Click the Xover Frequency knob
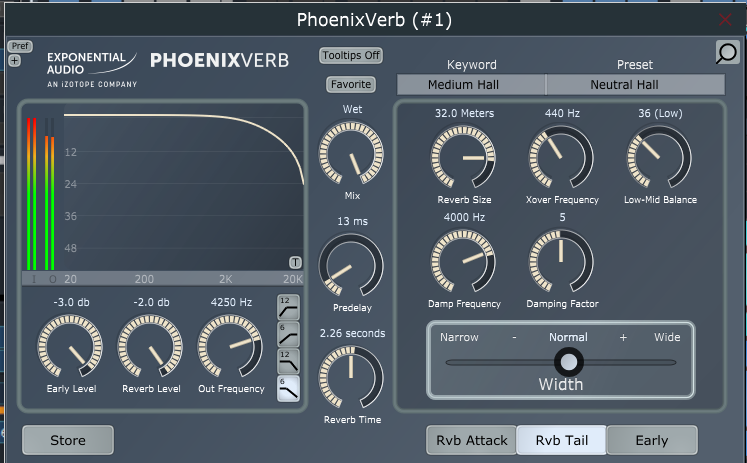This screenshot has height=463, width=747. pos(562,157)
